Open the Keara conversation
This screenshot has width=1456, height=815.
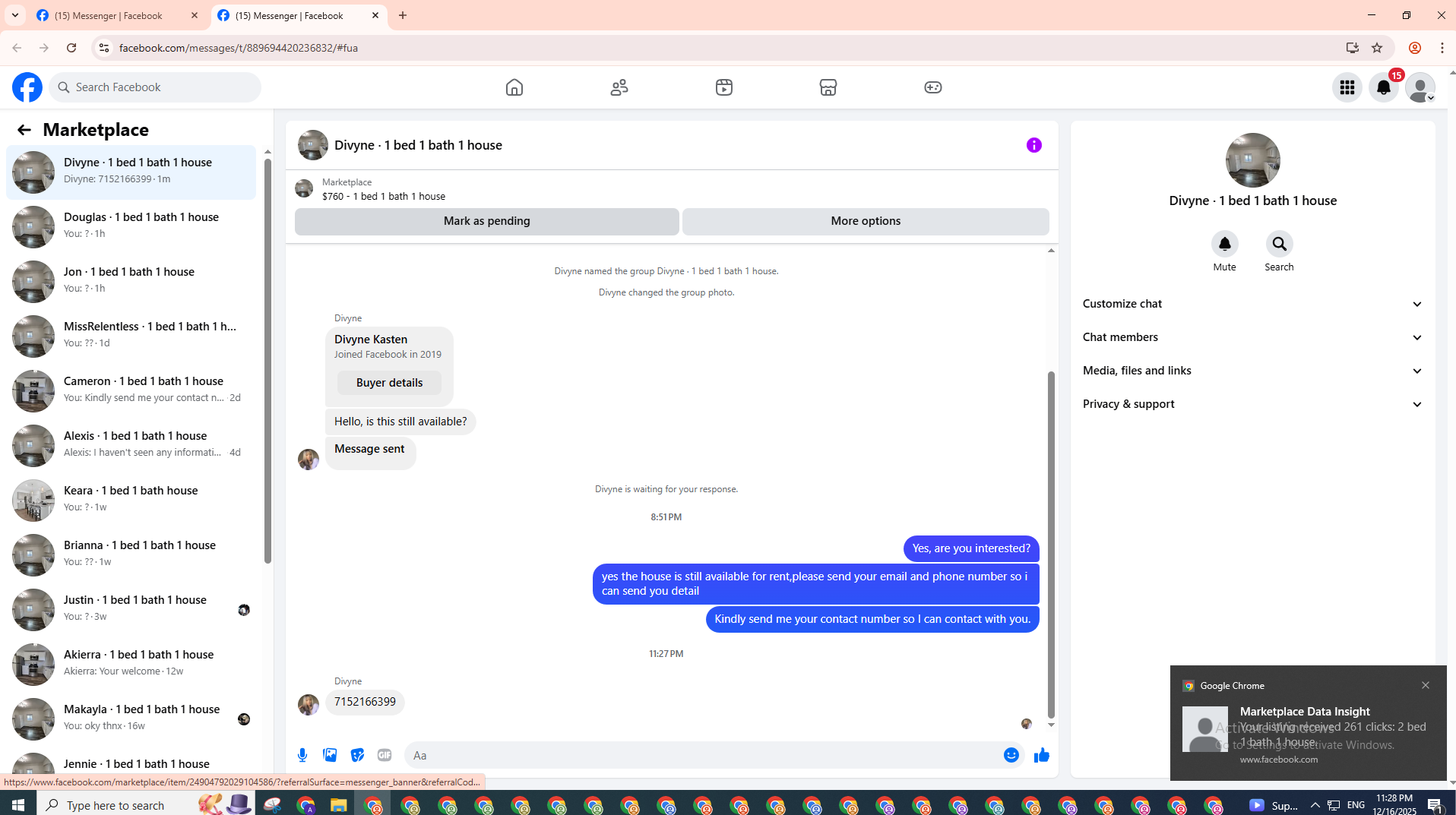pyautogui.click(x=131, y=500)
